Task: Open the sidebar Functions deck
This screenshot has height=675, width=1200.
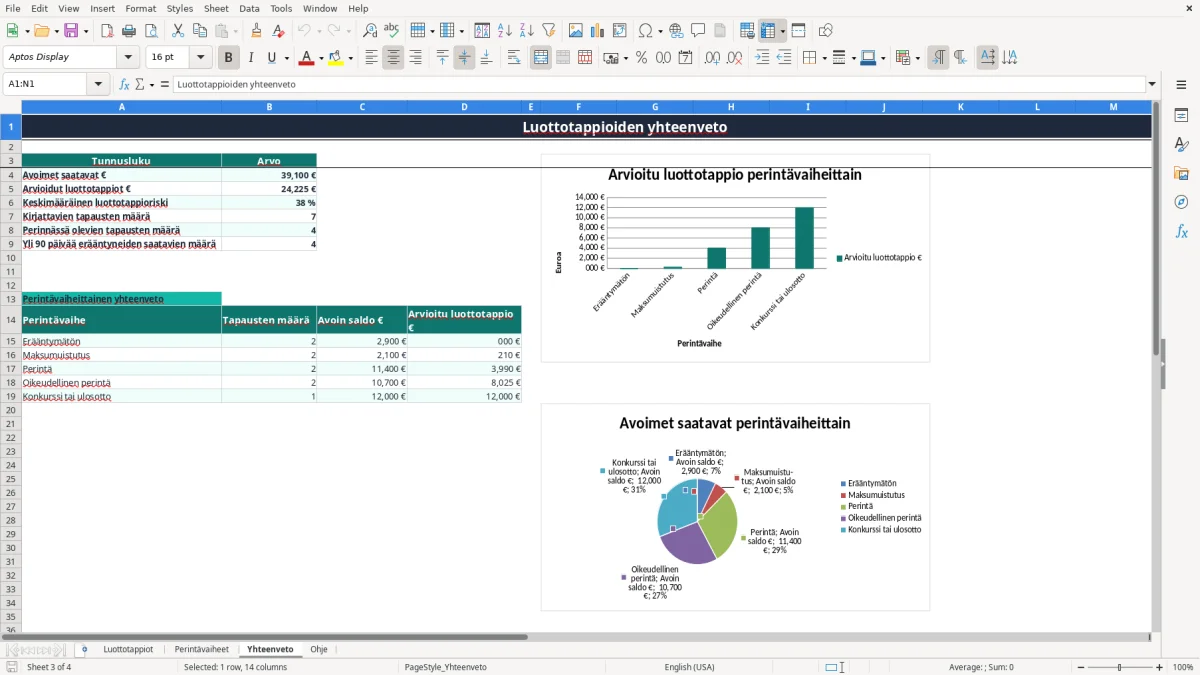Action: click(1181, 231)
